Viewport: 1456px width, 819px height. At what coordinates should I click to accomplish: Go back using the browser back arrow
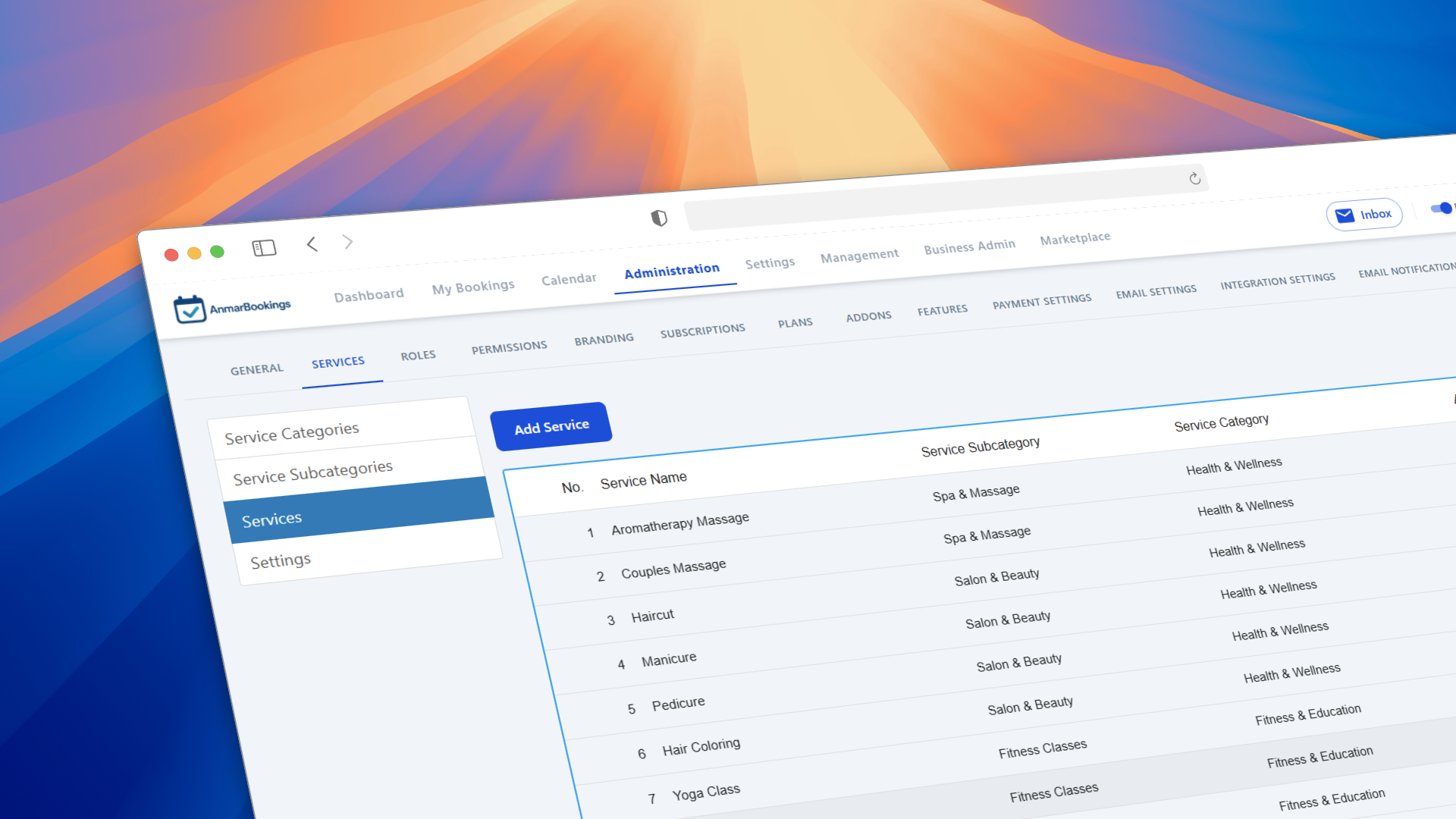coord(312,244)
